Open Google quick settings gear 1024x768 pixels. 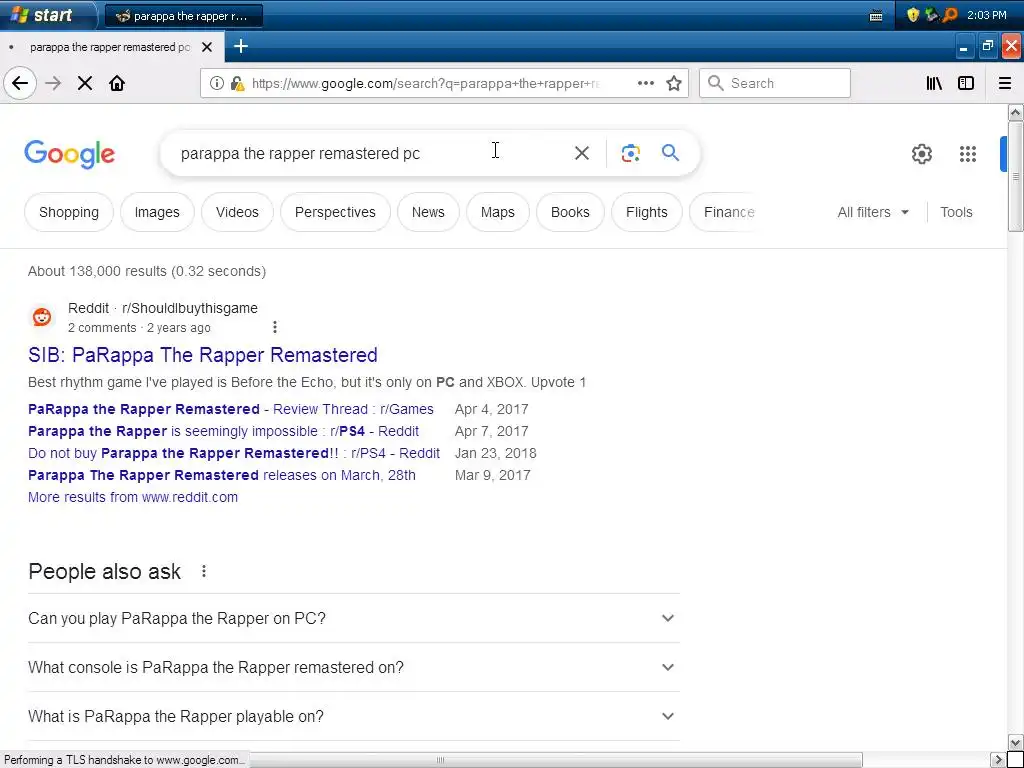(x=921, y=154)
